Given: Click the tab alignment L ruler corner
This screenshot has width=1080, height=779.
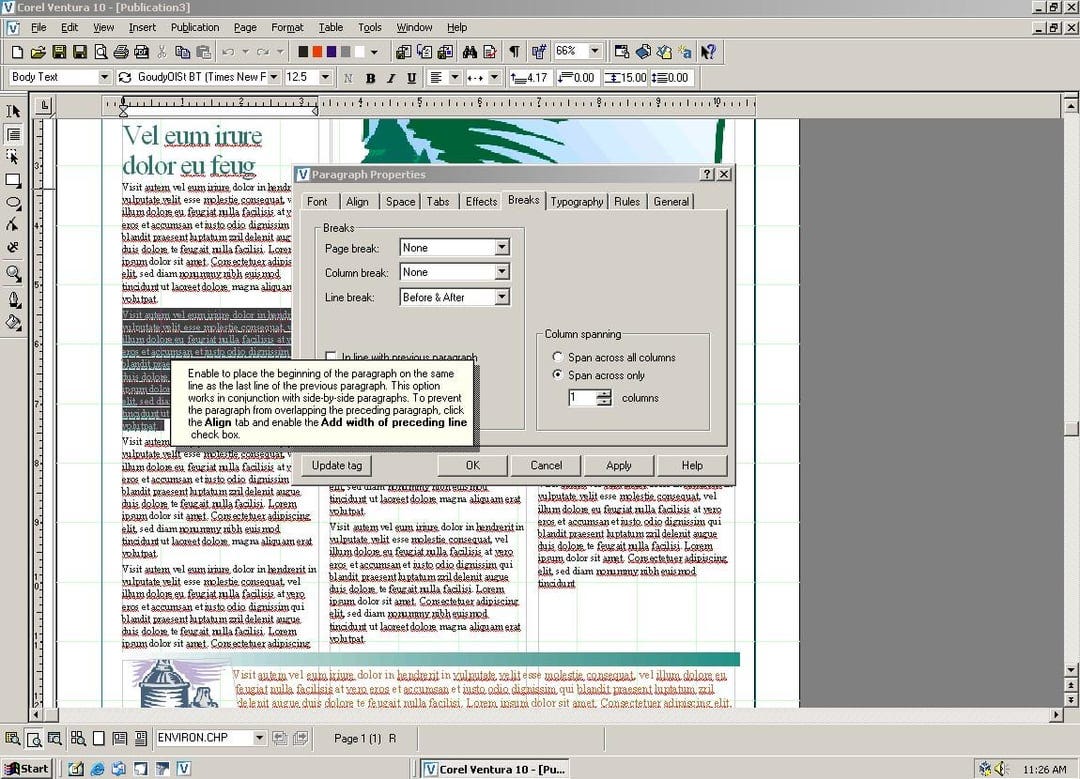Looking at the screenshot, I should (44, 105).
